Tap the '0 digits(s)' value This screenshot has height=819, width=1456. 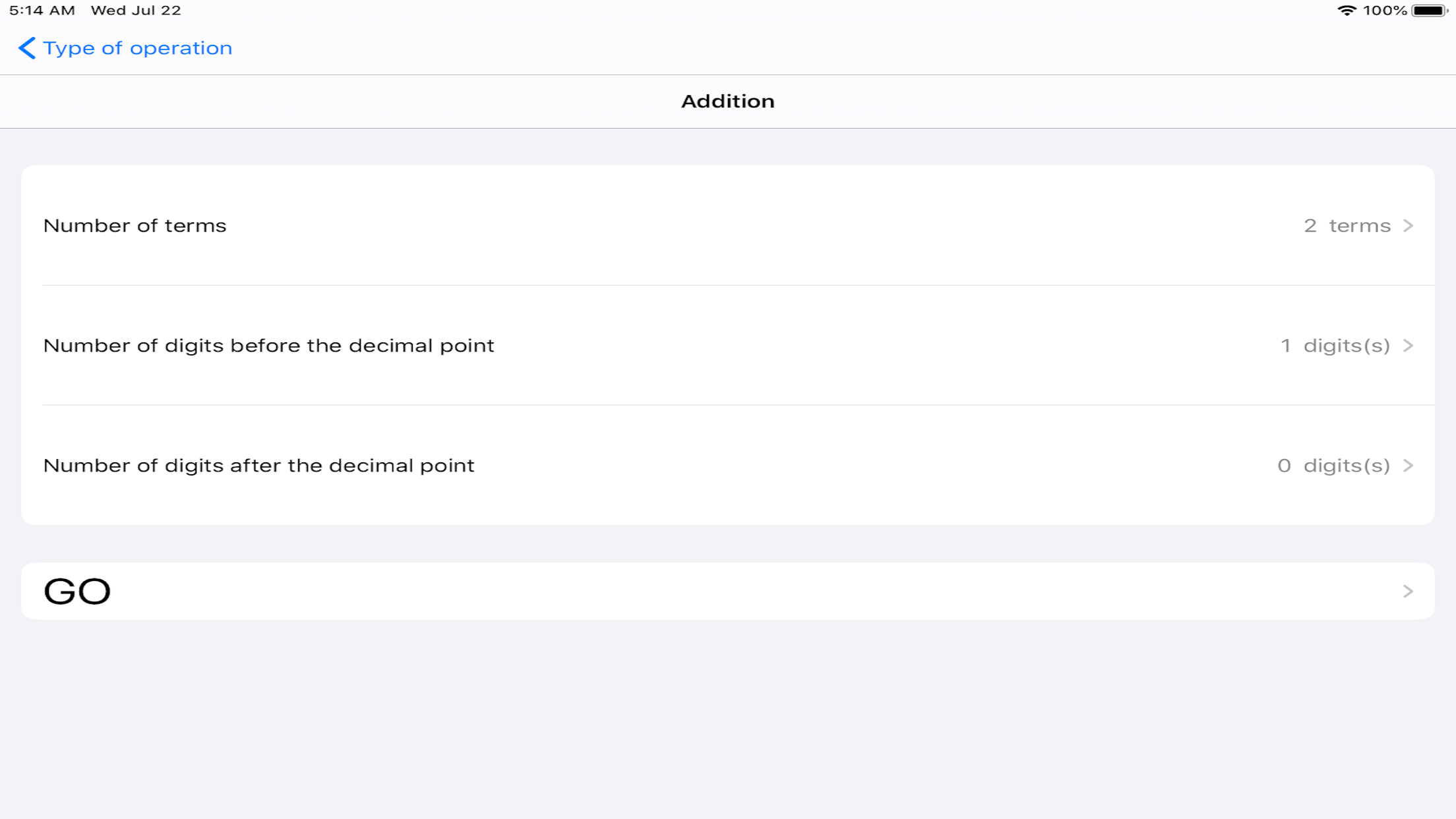coord(1333,466)
